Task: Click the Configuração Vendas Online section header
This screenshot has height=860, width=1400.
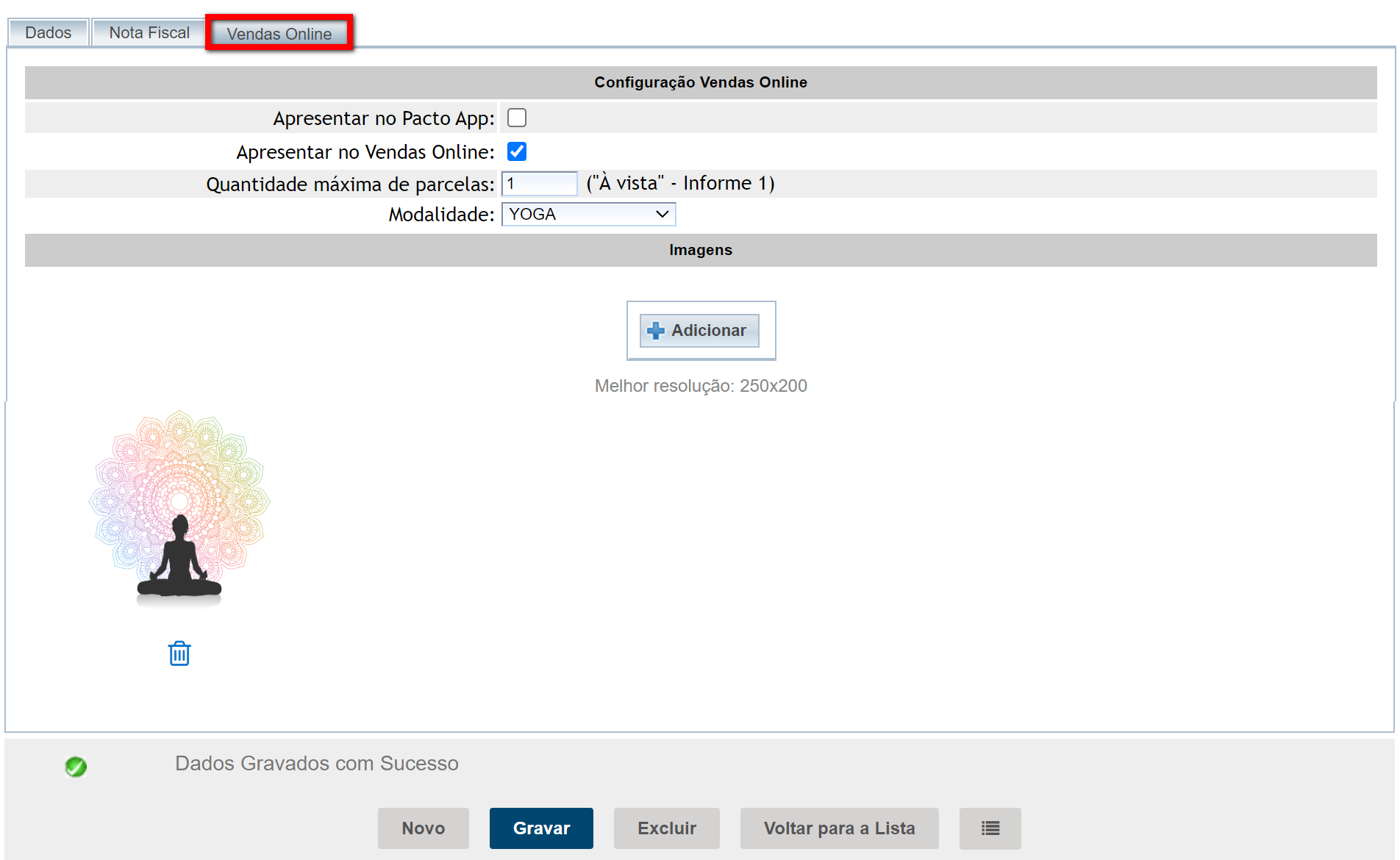Action: 700,82
